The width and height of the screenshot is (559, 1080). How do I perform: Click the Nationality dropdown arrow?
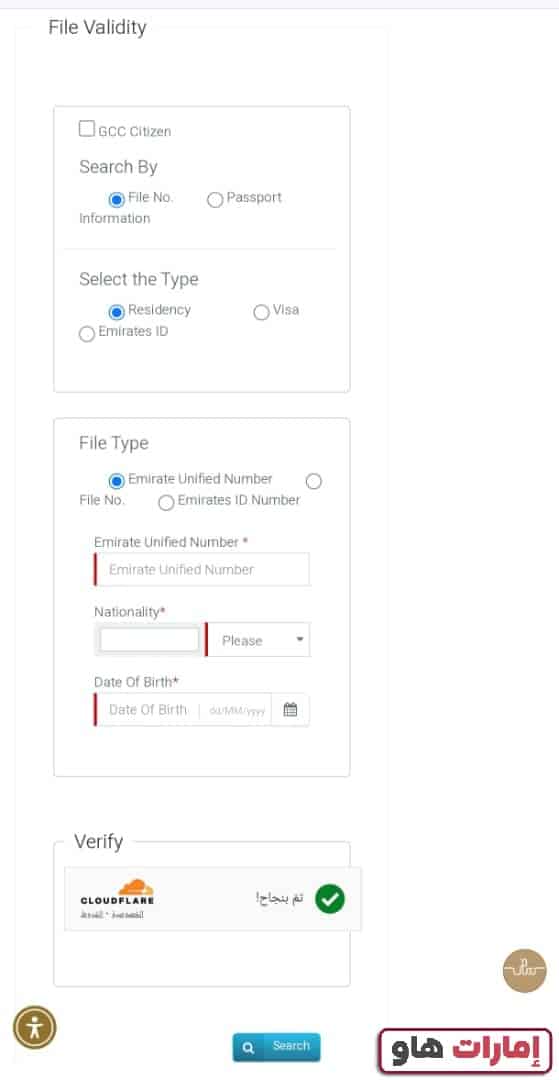(299, 640)
